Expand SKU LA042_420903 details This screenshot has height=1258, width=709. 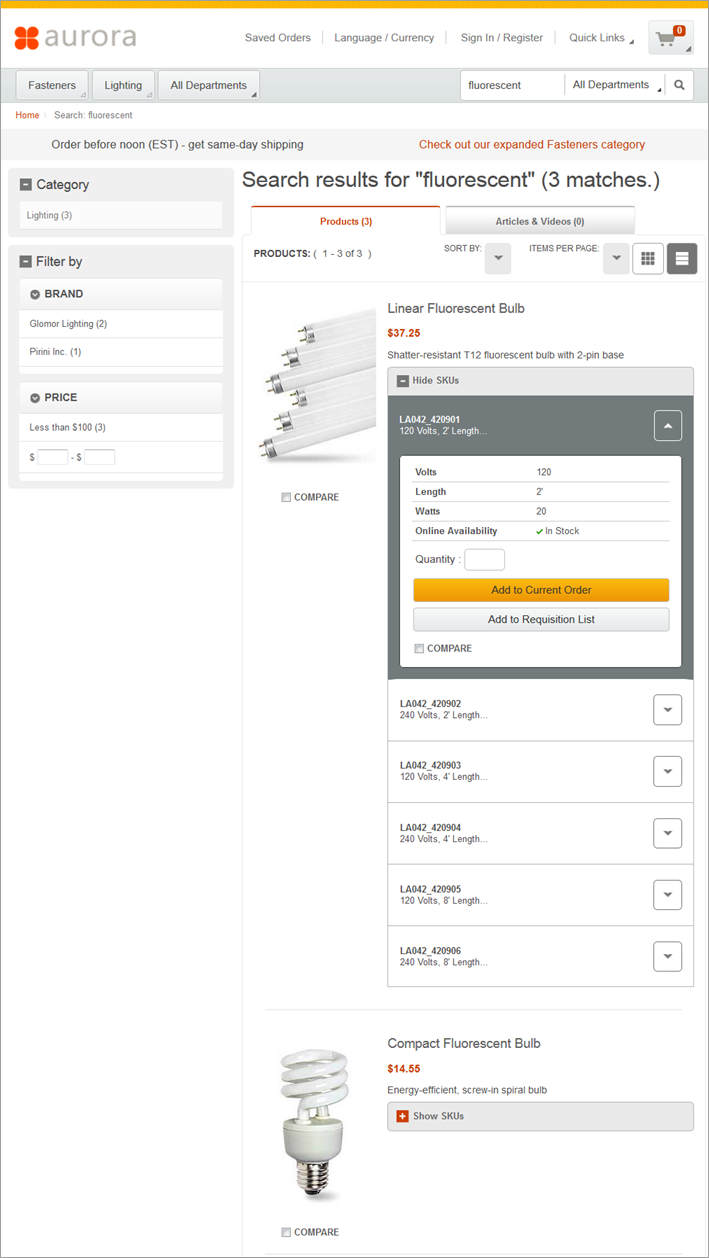click(x=668, y=771)
